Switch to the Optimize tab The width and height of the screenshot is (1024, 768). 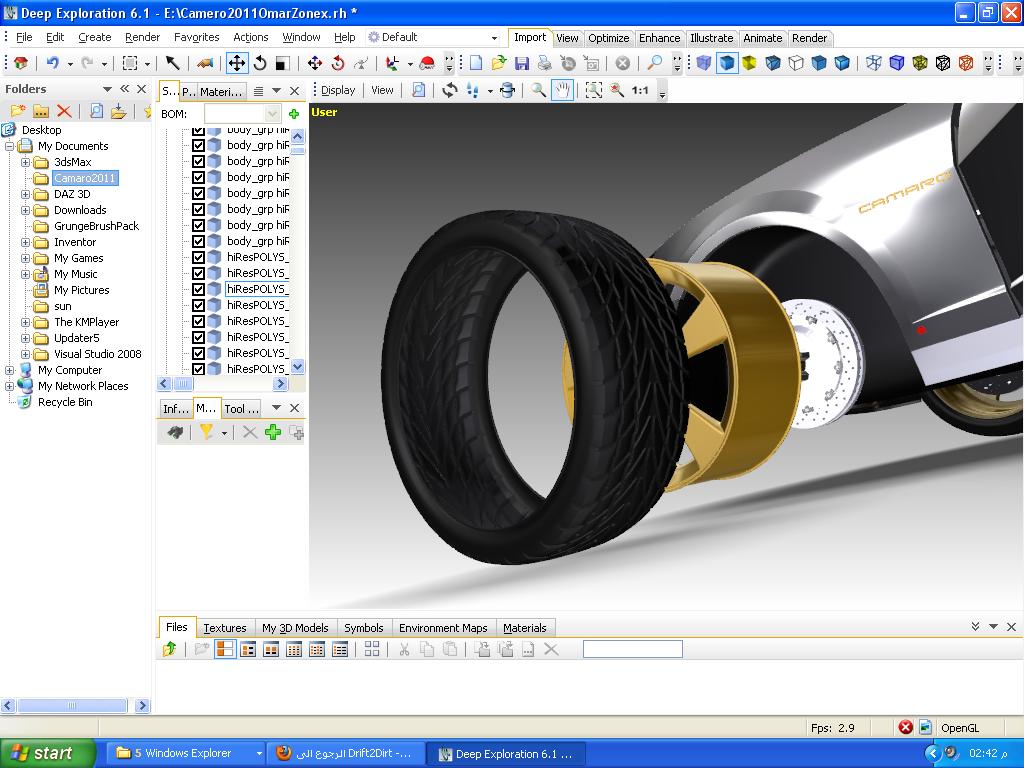609,38
